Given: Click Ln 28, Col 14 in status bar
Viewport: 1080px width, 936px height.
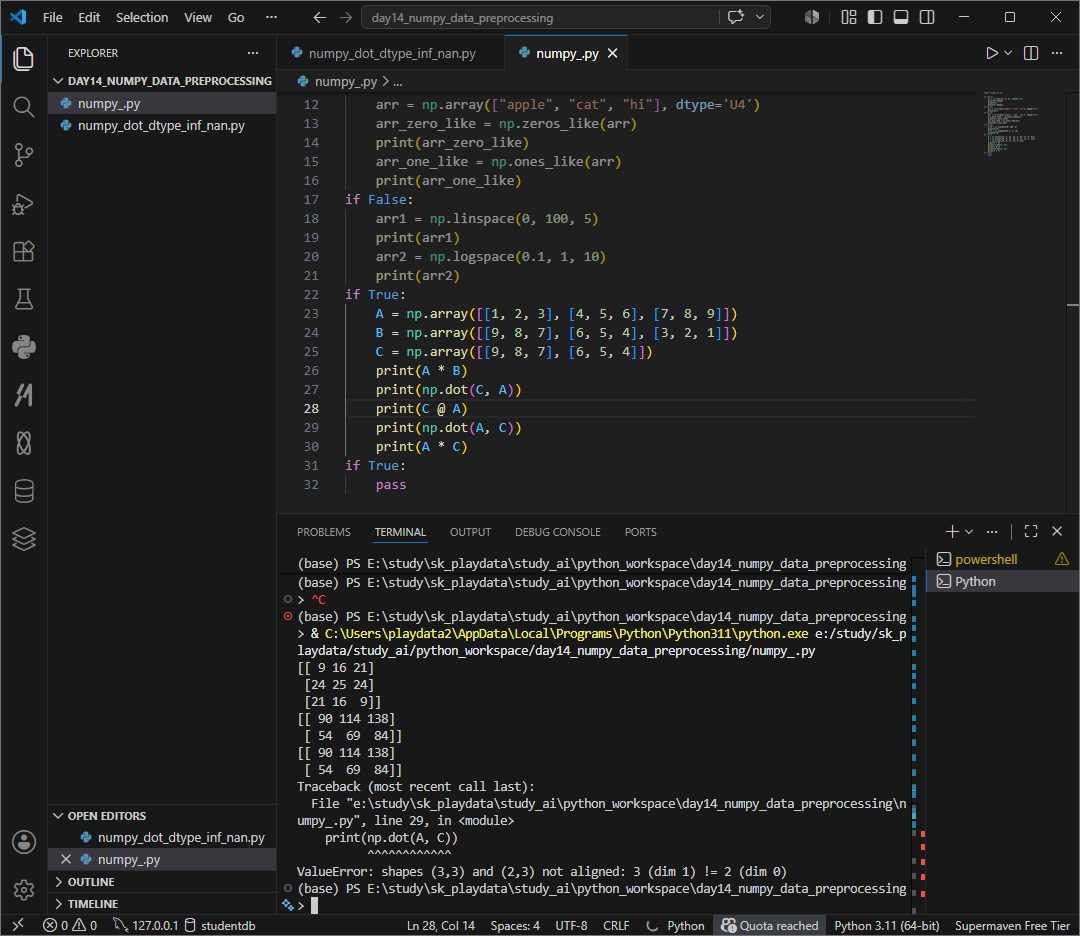Looking at the screenshot, I should [x=441, y=926].
